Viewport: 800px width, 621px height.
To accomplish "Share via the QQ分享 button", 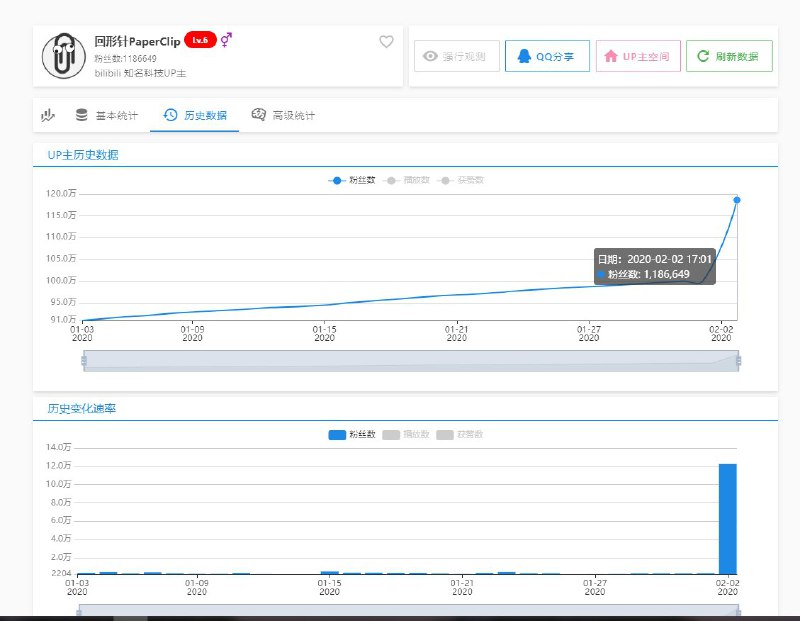I will click(x=547, y=57).
